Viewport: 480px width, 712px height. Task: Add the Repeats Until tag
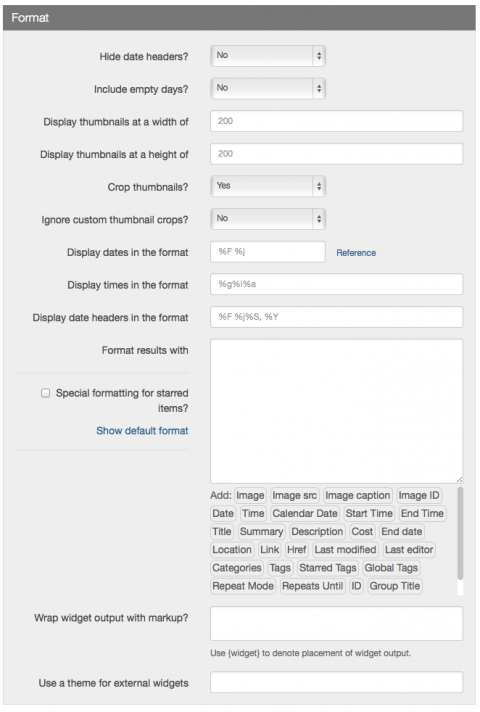pos(312,586)
